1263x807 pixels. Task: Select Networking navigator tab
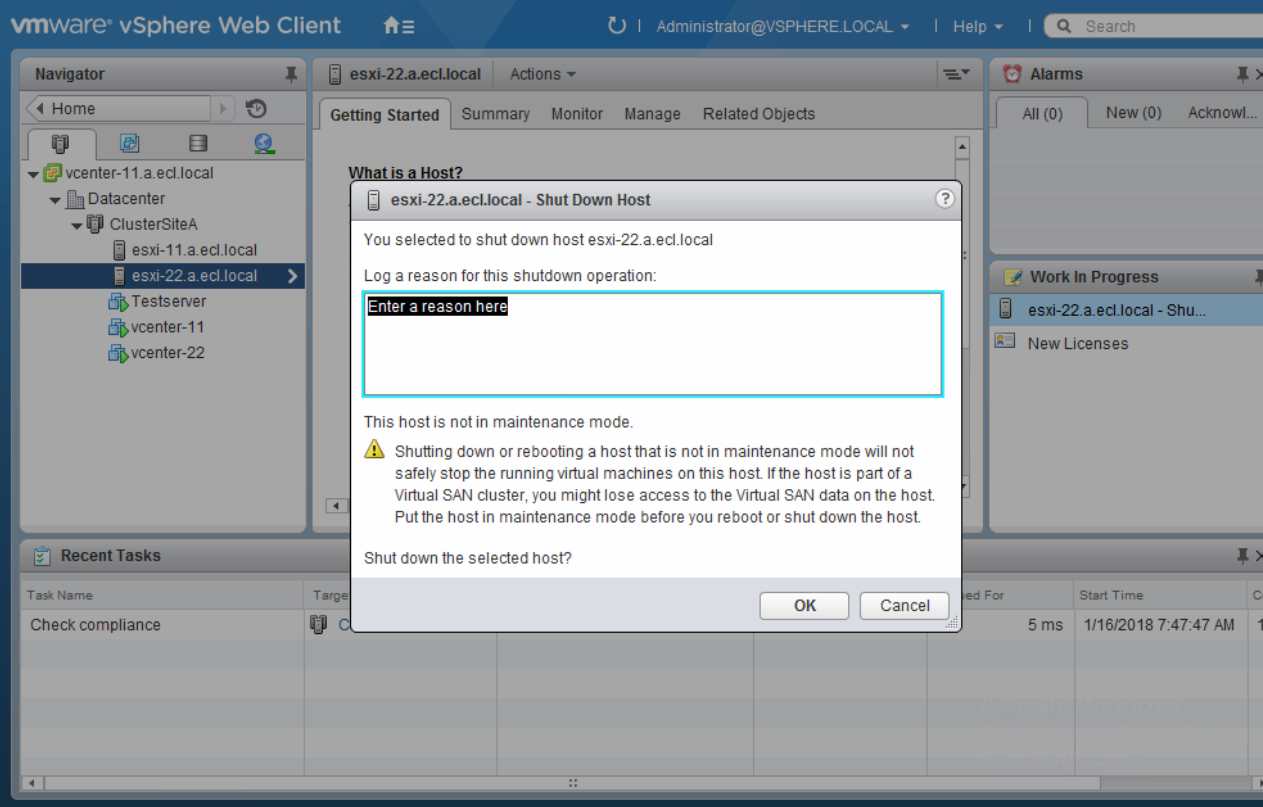click(264, 144)
